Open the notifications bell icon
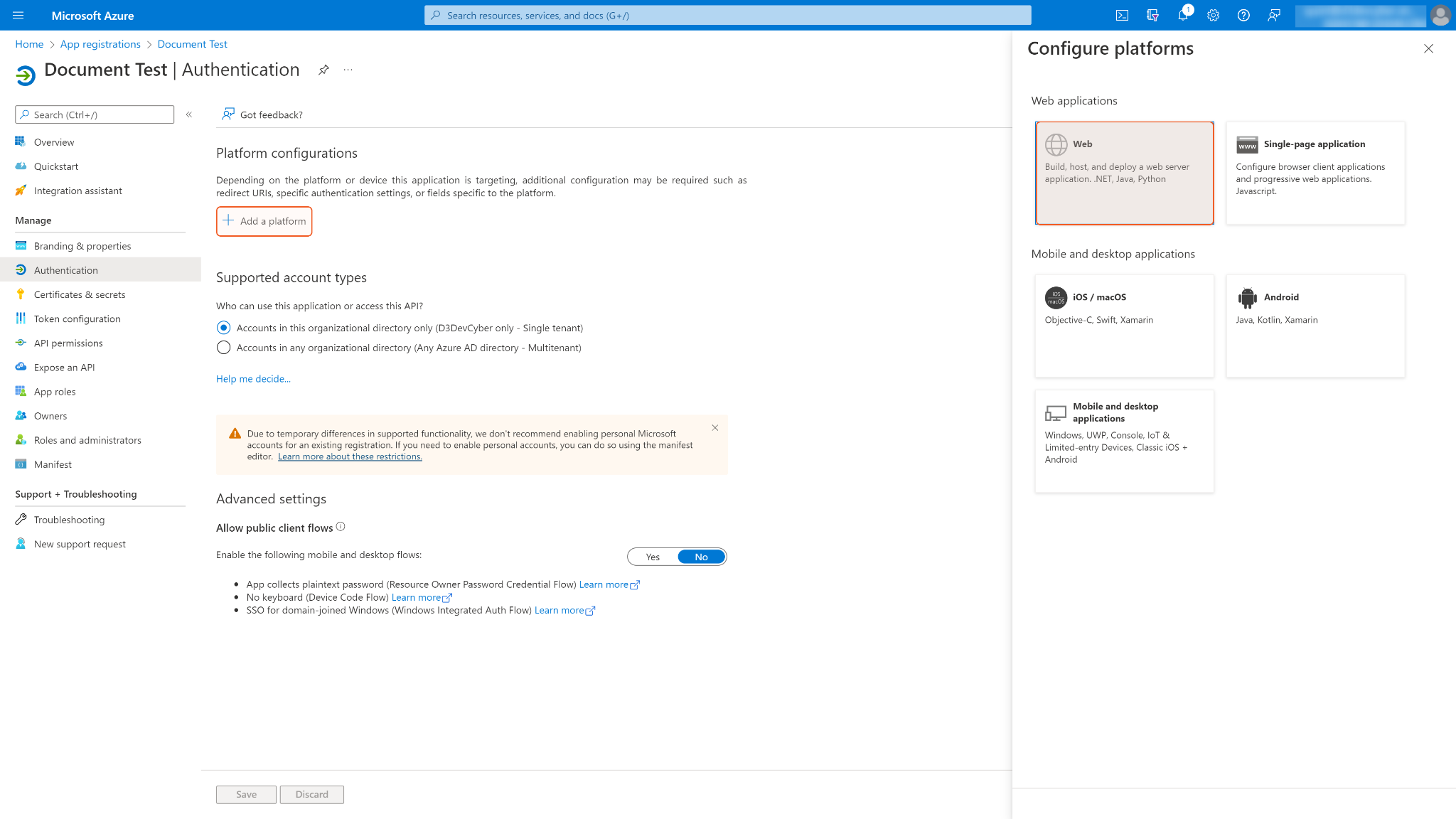The image size is (1456, 819). 1182,15
